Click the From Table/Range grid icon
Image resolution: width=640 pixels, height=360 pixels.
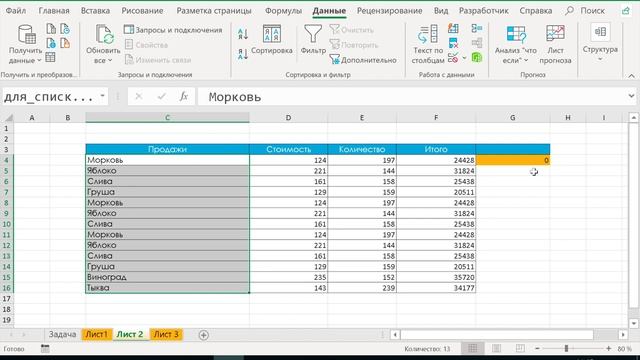pos(51,57)
